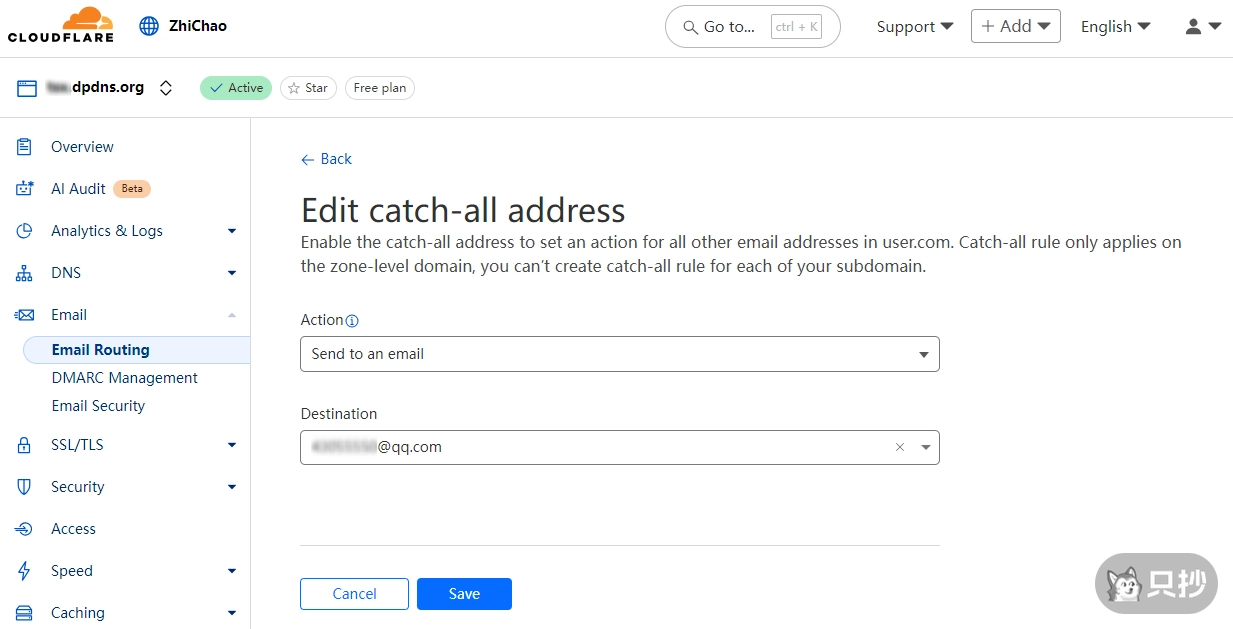Viewport: 1233px width, 629px height.
Task: Click the Security shield icon
Action: 25,487
